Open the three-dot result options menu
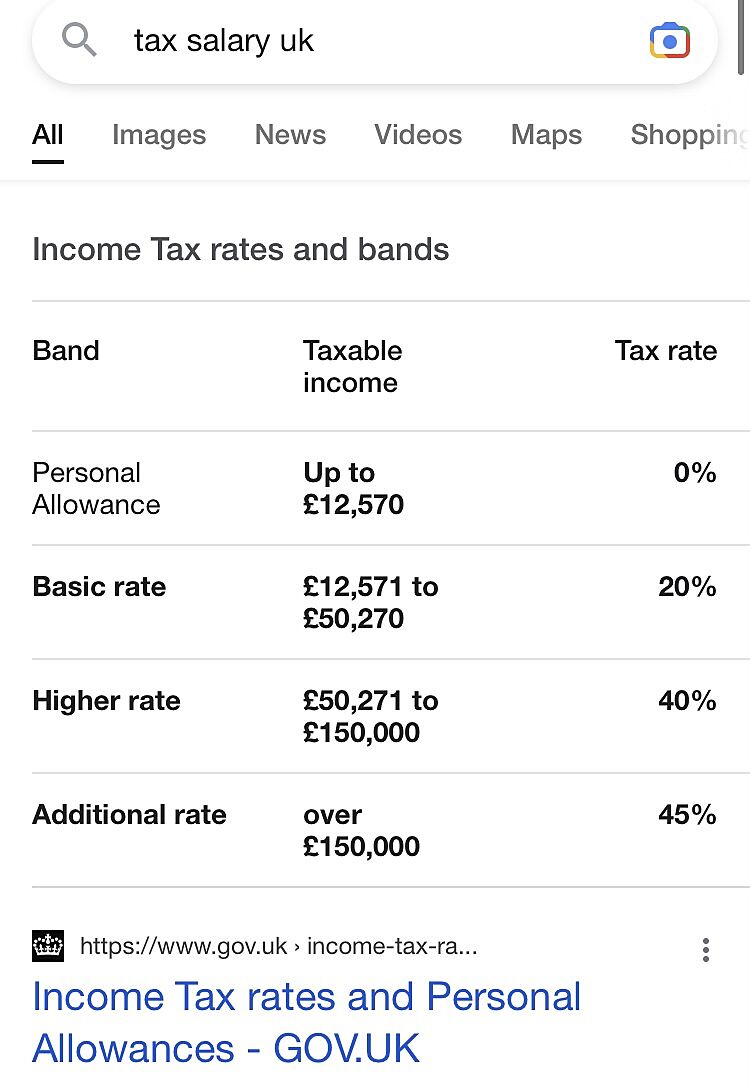Image resolution: width=750 pixels, height=1089 pixels. 706,949
